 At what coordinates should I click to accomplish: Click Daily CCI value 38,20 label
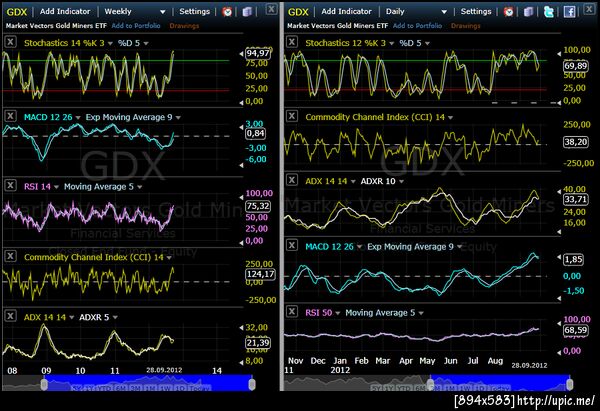tap(576, 142)
